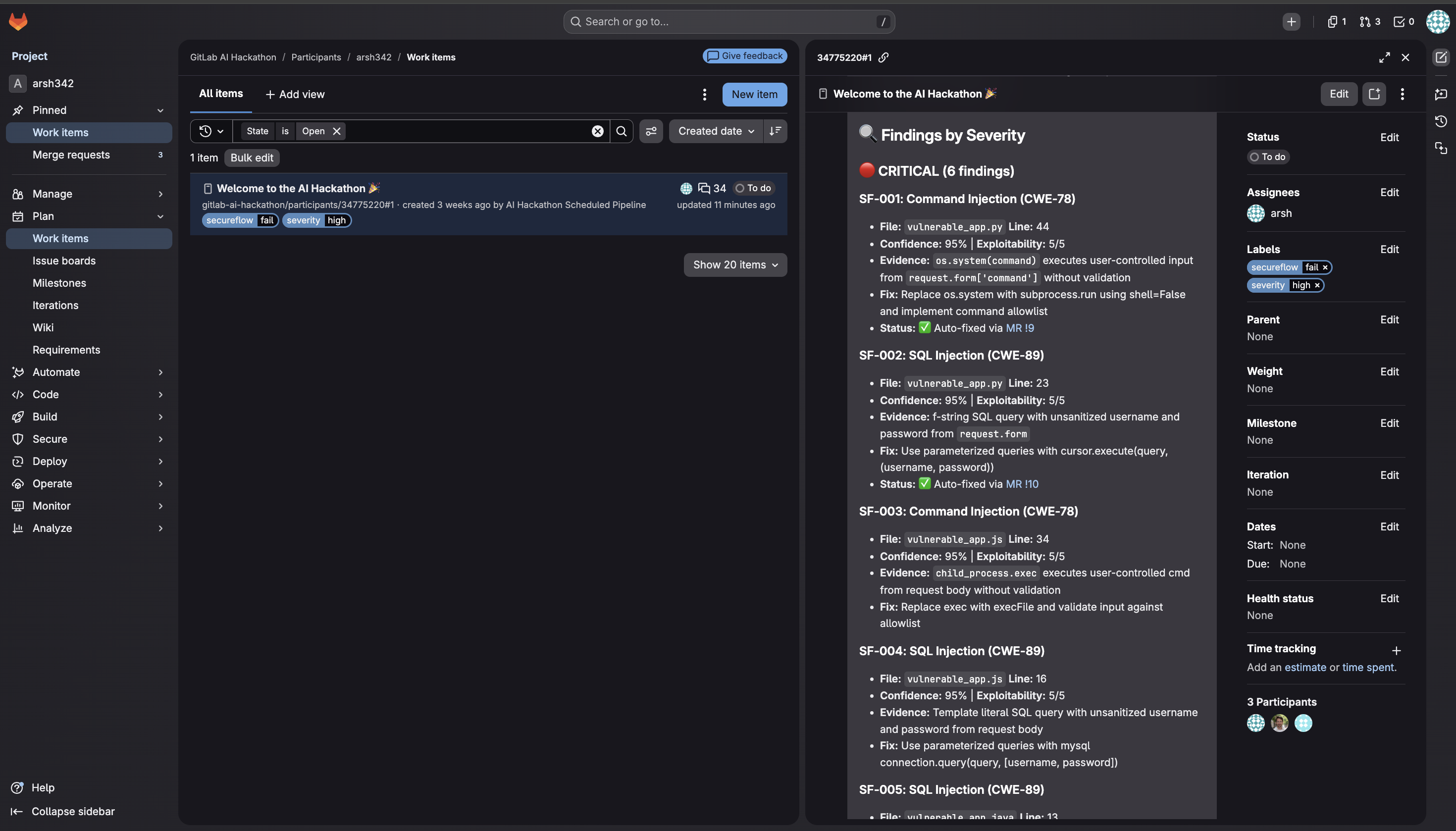Expand work item drawer to full view
This screenshot has width=1456, height=831.
tap(1384, 57)
